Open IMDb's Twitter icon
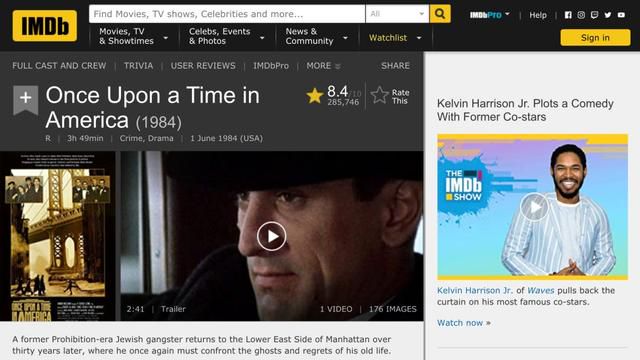 tap(608, 15)
